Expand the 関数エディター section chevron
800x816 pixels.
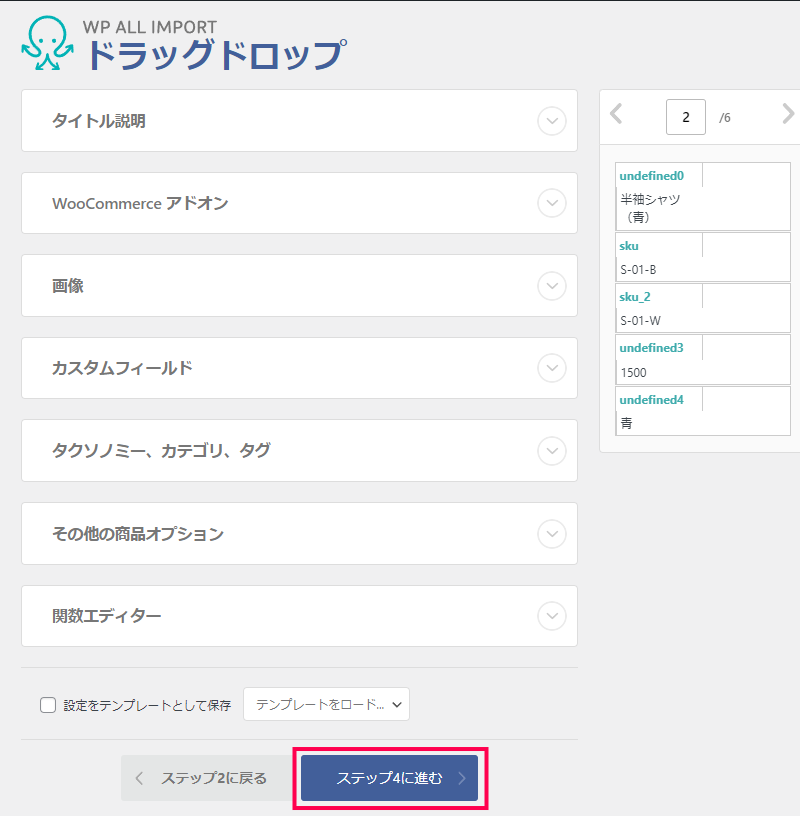click(552, 616)
